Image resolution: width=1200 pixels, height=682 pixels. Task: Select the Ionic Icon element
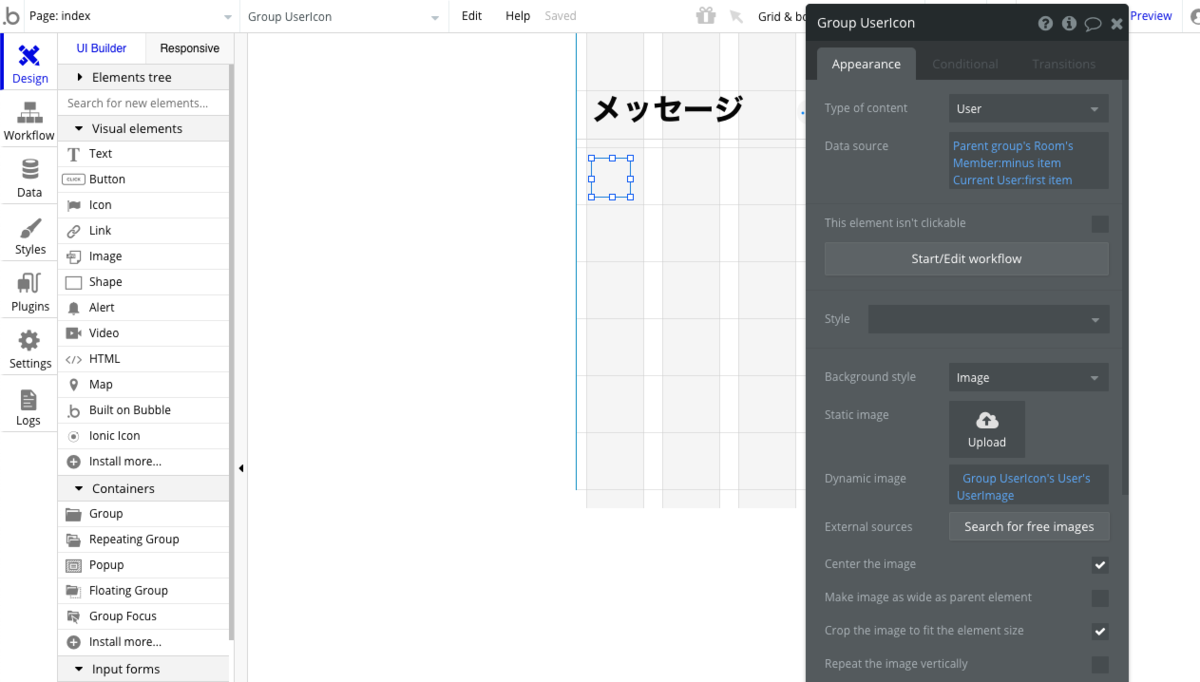coord(144,436)
